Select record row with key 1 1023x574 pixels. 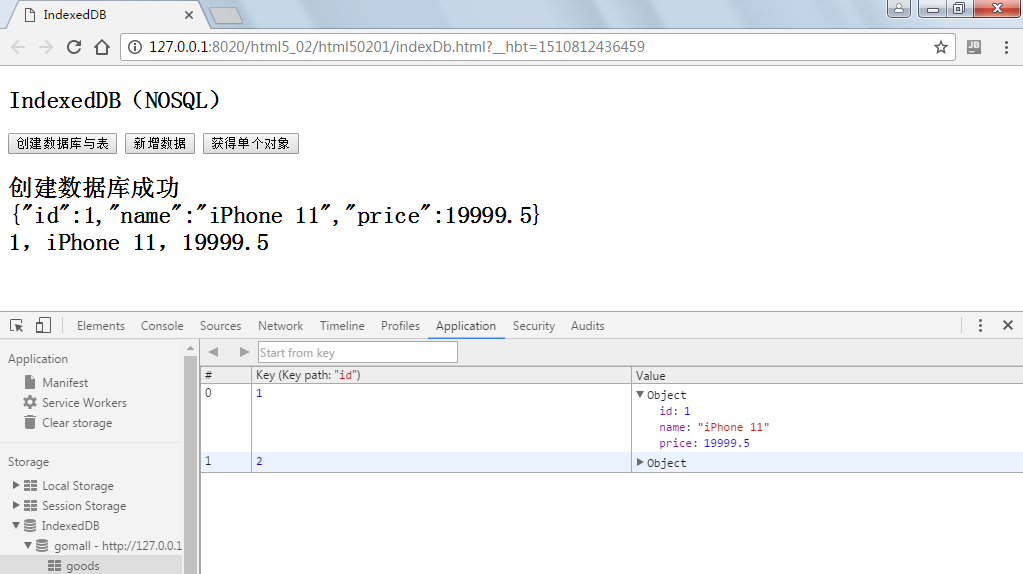(x=612, y=417)
